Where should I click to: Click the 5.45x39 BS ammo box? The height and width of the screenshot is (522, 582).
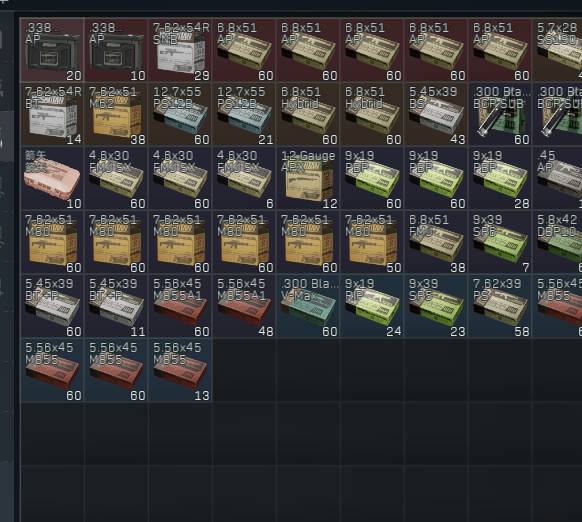click(x=436, y=114)
